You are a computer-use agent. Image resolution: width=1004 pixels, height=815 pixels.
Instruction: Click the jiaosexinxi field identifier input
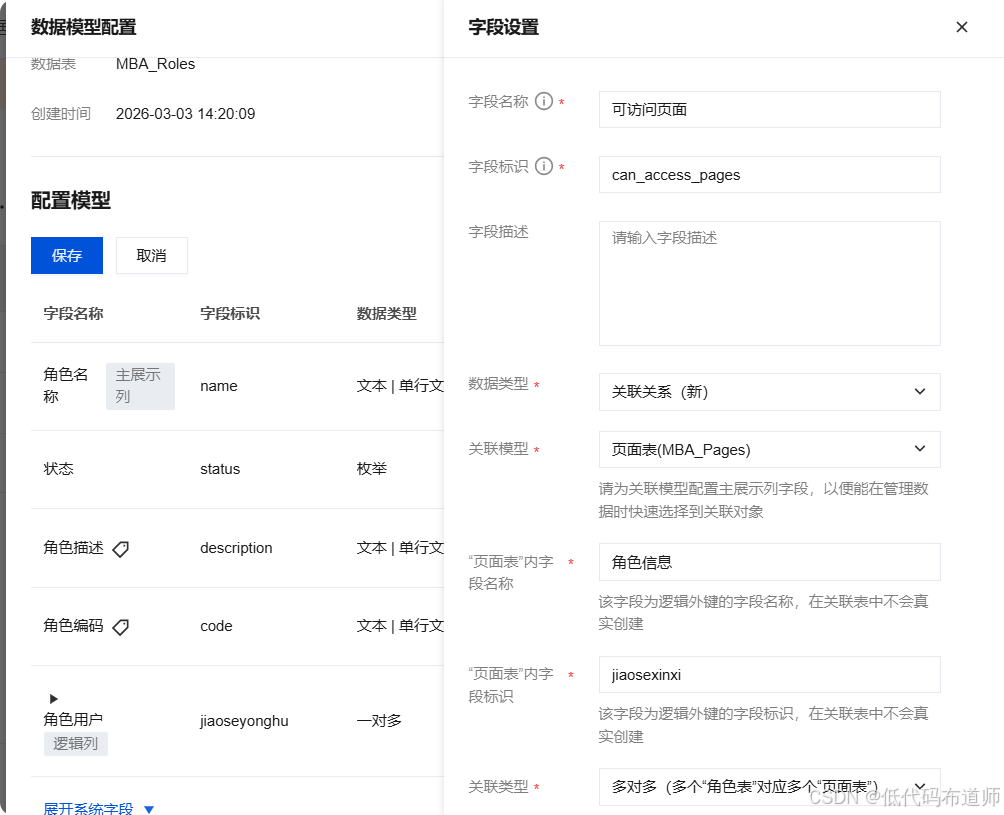(768, 675)
